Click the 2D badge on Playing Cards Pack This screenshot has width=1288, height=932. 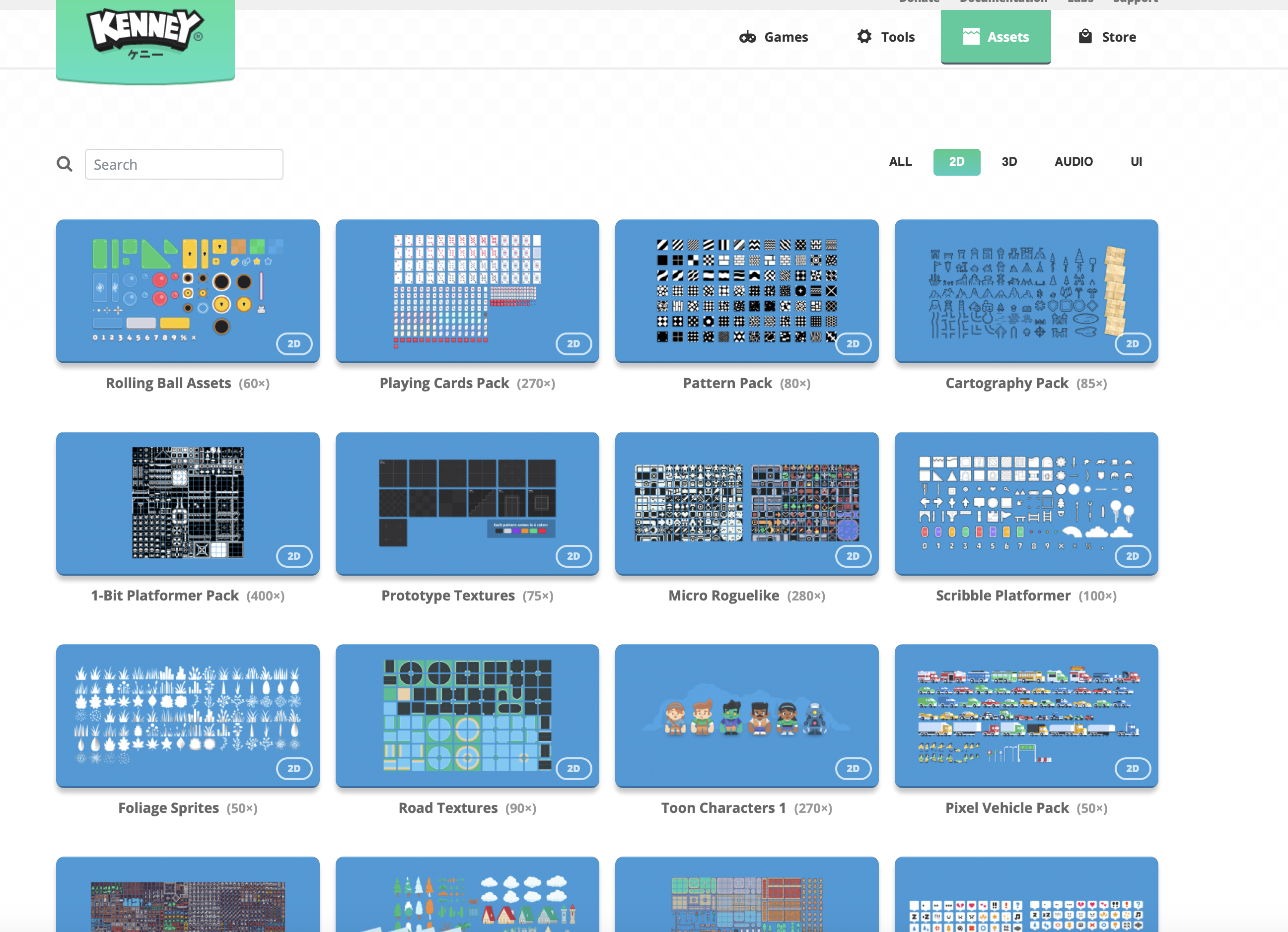coord(573,343)
